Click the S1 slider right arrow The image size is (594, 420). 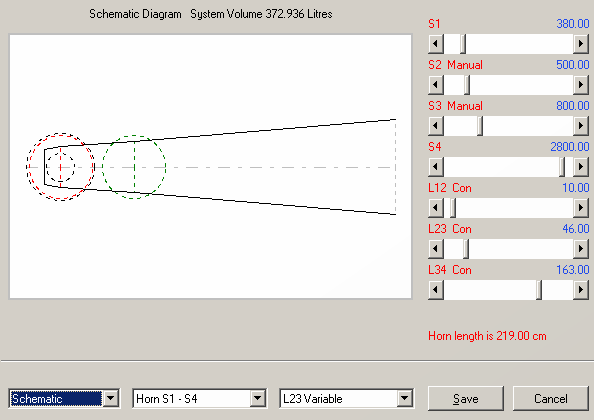coord(581,44)
